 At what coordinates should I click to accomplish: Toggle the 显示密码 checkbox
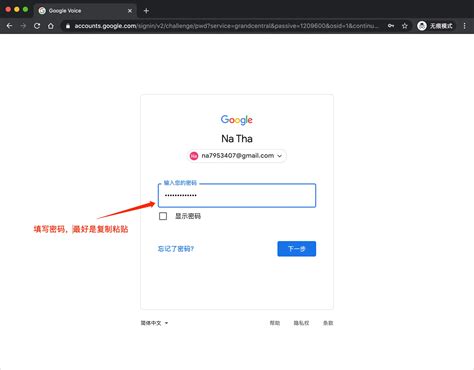click(x=163, y=216)
